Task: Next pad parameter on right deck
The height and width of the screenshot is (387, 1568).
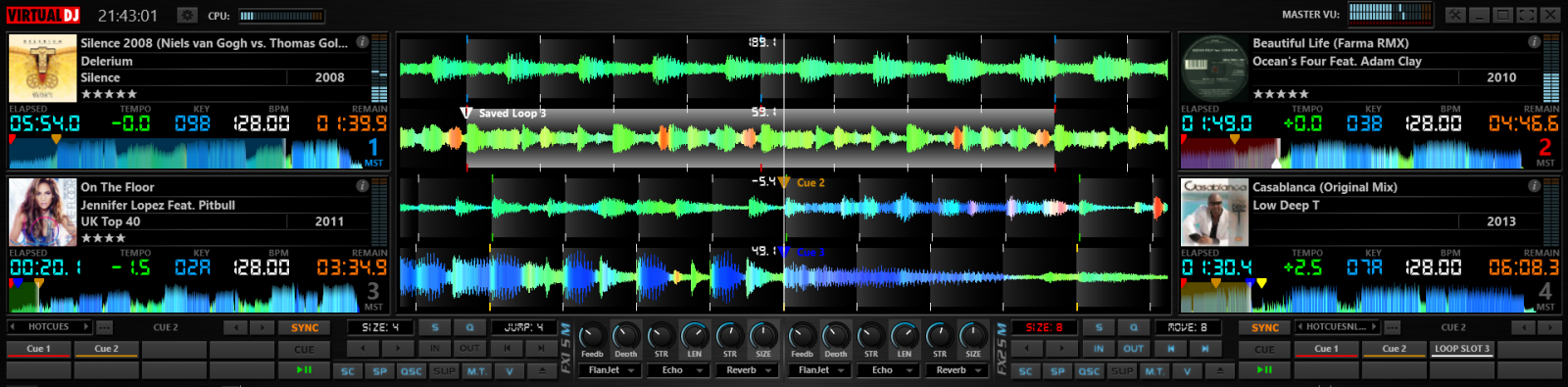Action: coord(1548,327)
